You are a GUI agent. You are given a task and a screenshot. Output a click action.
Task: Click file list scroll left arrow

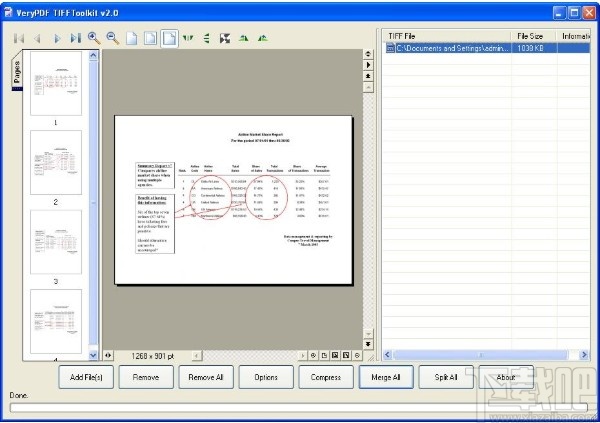[x=387, y=355]
